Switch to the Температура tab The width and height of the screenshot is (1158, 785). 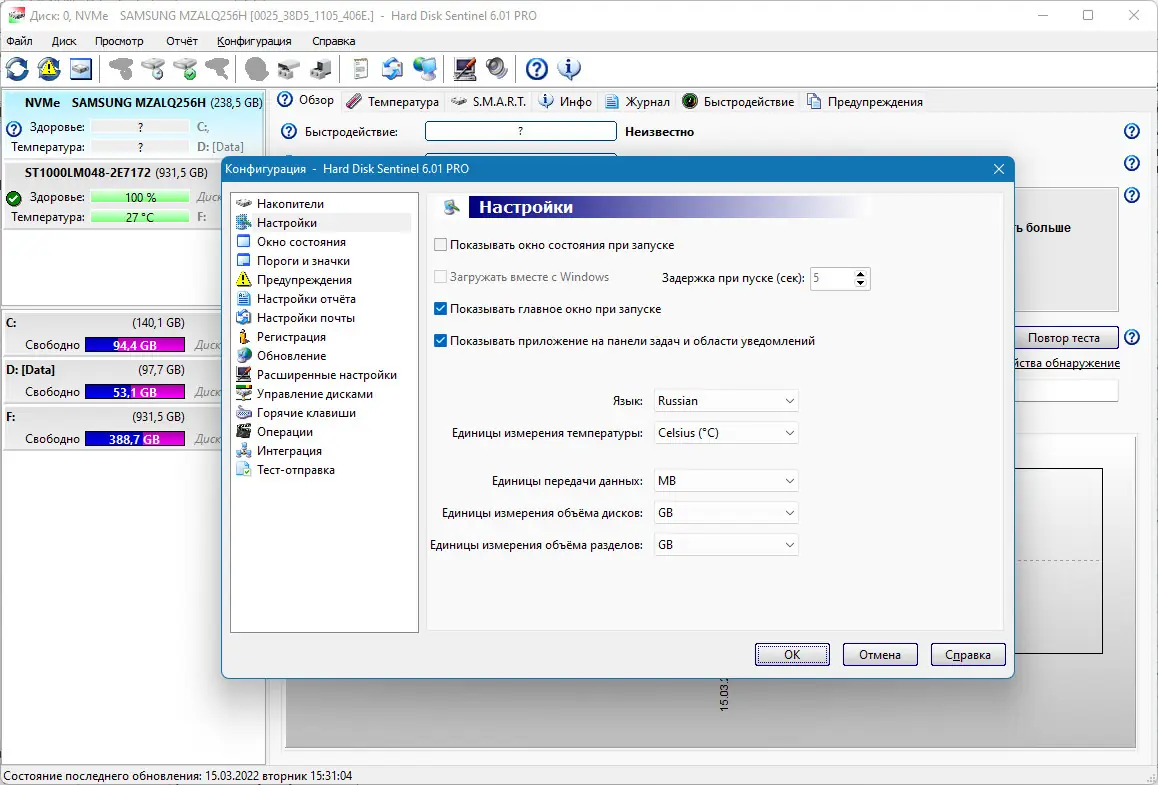click(x=401, y=101)
